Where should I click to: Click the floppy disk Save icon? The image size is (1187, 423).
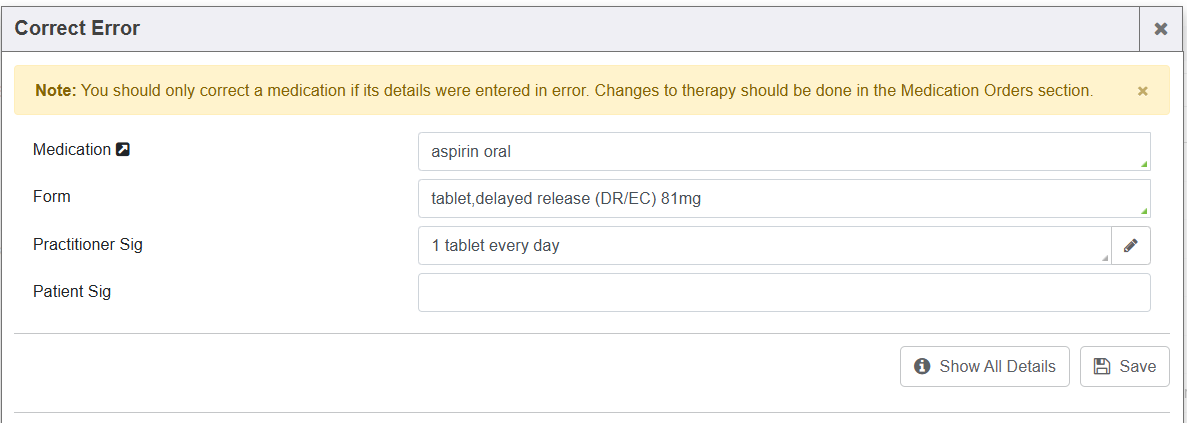(x=1102, y=366)
